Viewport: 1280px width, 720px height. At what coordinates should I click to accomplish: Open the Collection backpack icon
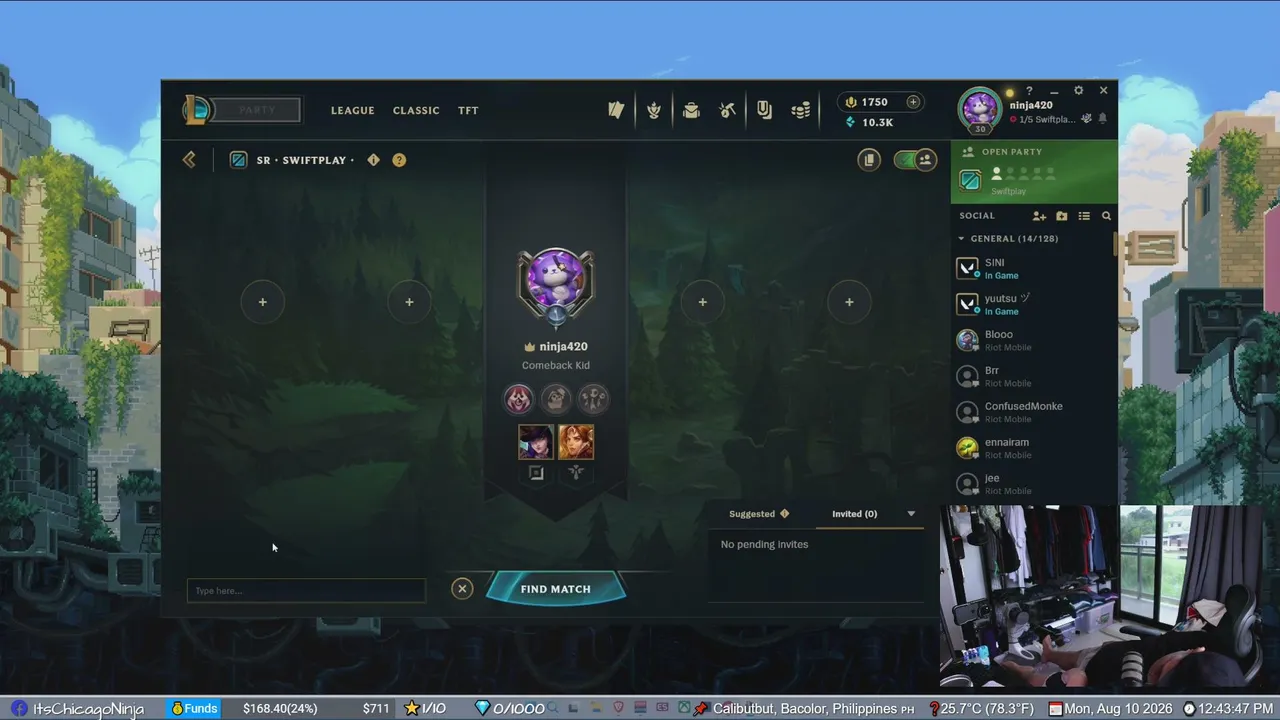[691, 110]
